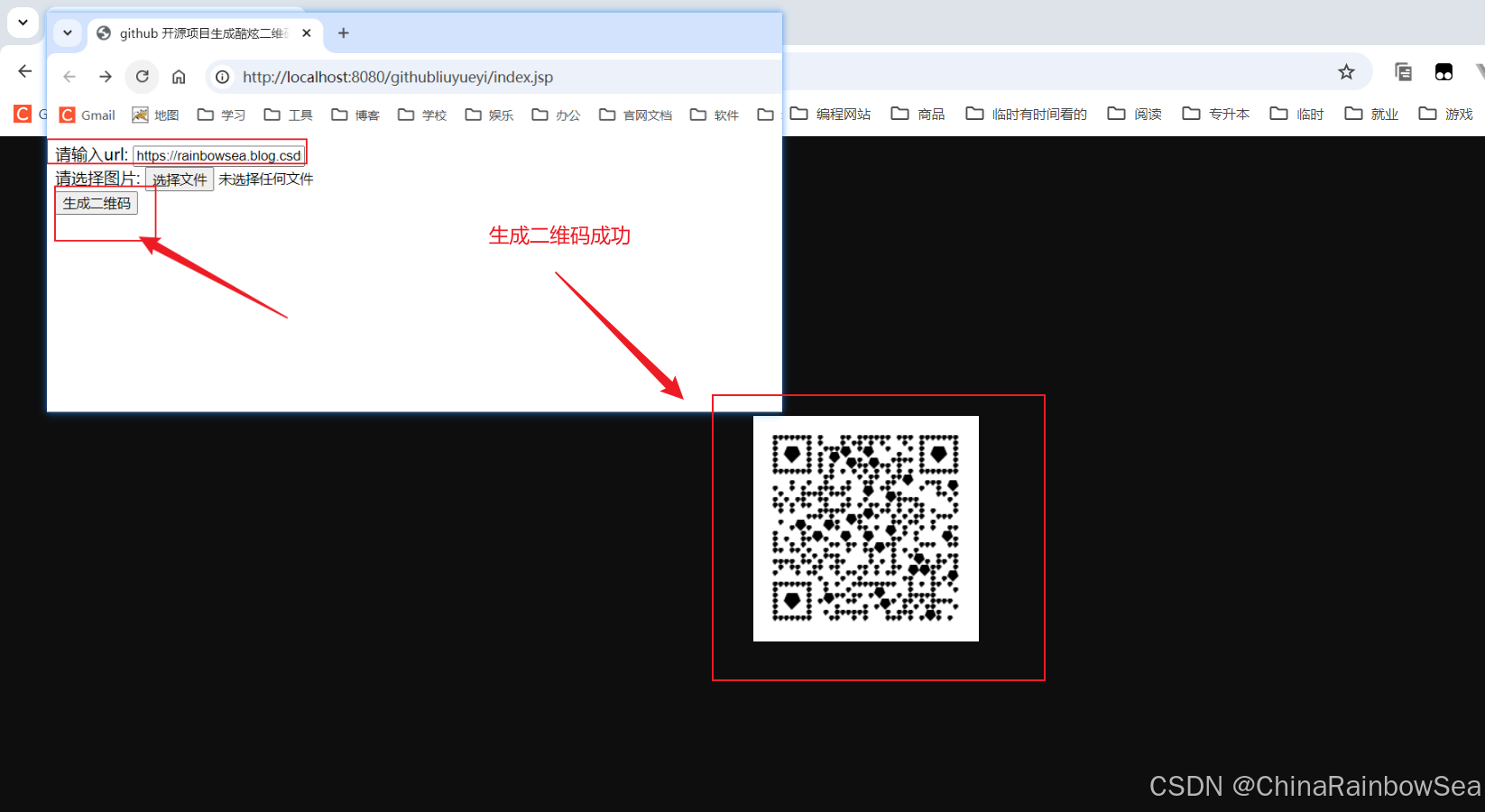This screenshot has height=812, width=1485.
Task: Go back in the front browser window
Action: 69,77
